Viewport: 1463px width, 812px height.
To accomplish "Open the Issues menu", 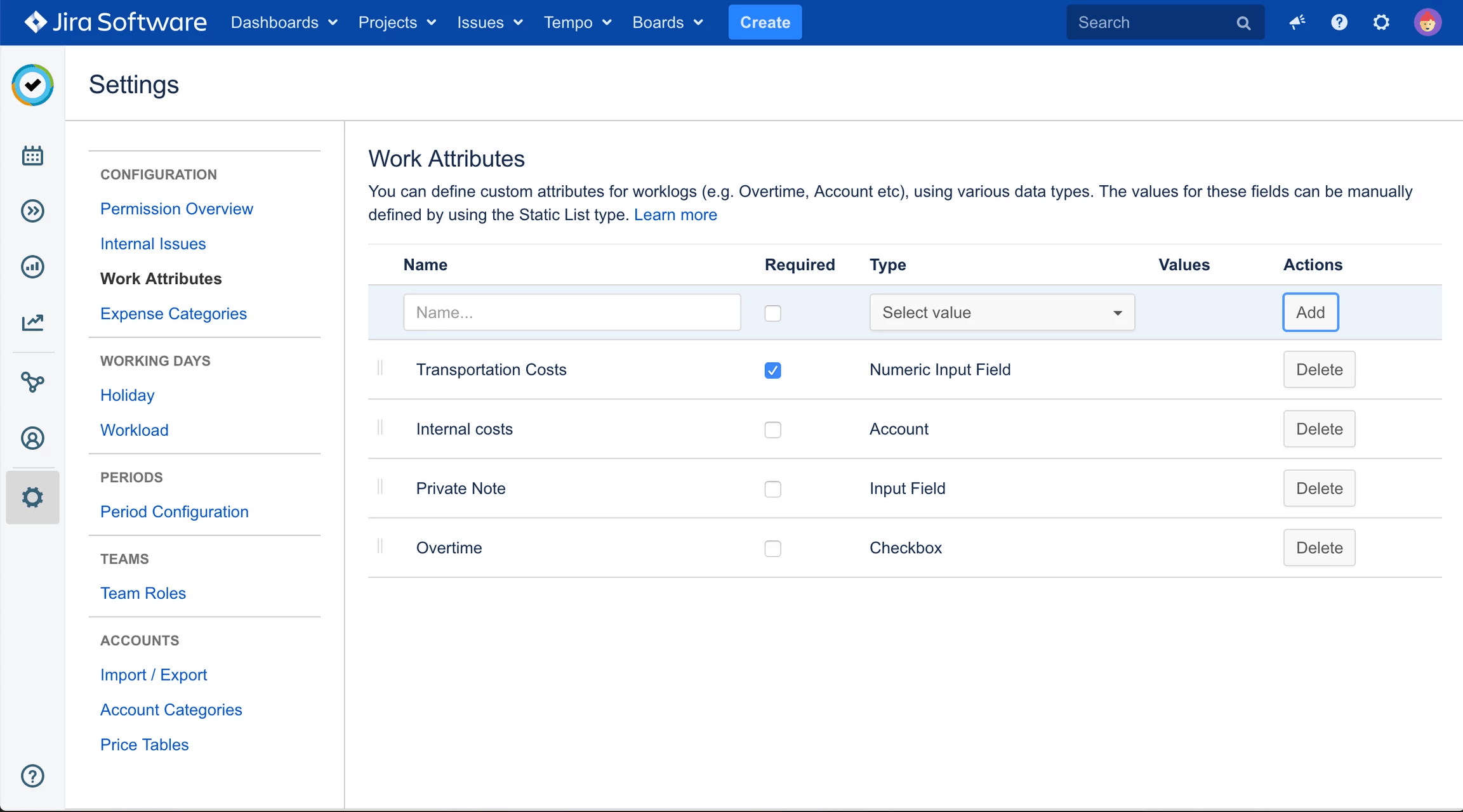I will coord(489,22).
